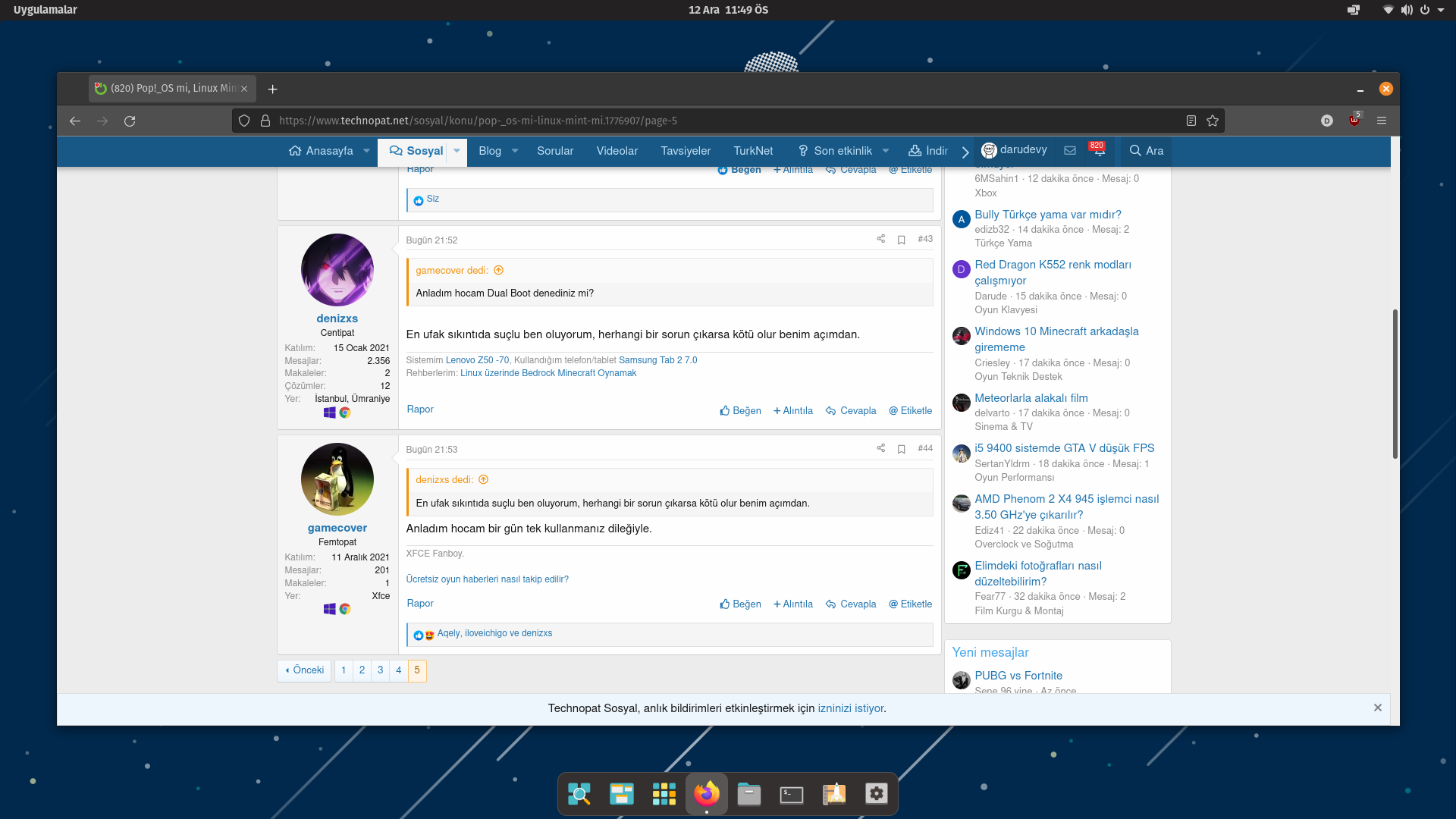Open the inbox envelope icon in the navbar
This screenshot has height=819, width=1456.
pyautogui.click(x=1070, y=151)
